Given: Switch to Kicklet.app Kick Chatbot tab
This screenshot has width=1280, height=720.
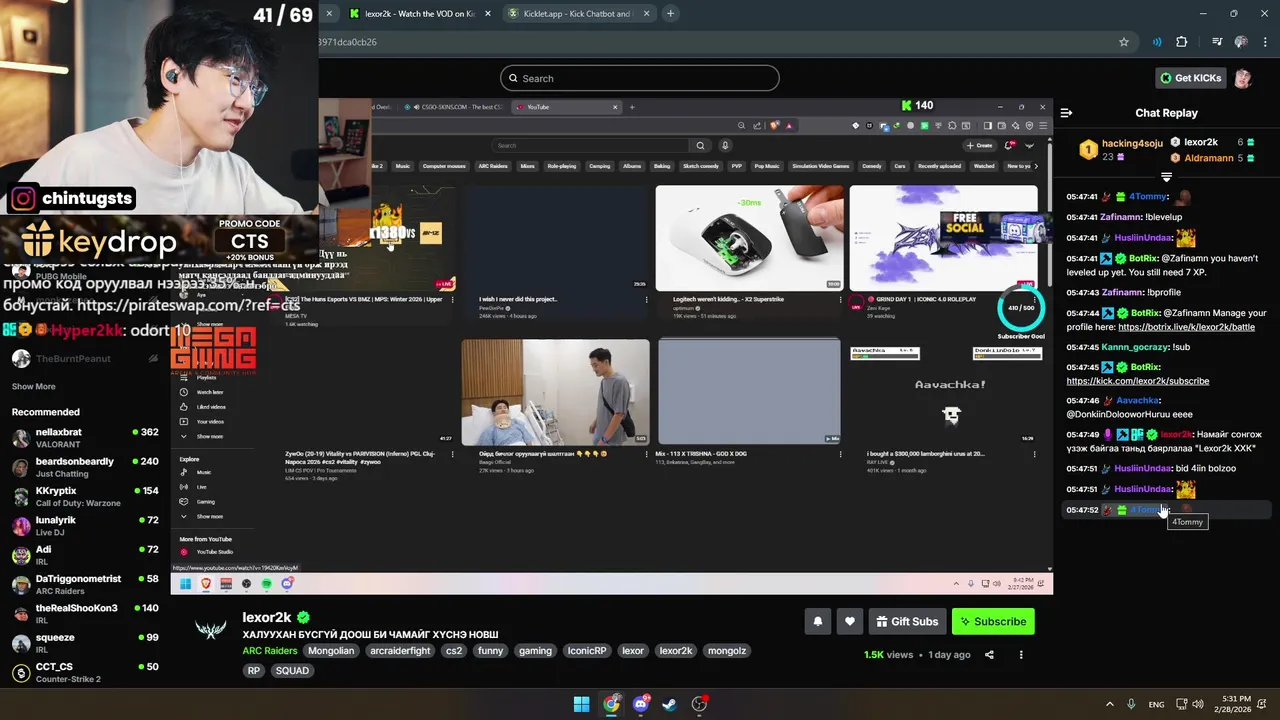Looking at the screenshot, I should click(578, 14).
